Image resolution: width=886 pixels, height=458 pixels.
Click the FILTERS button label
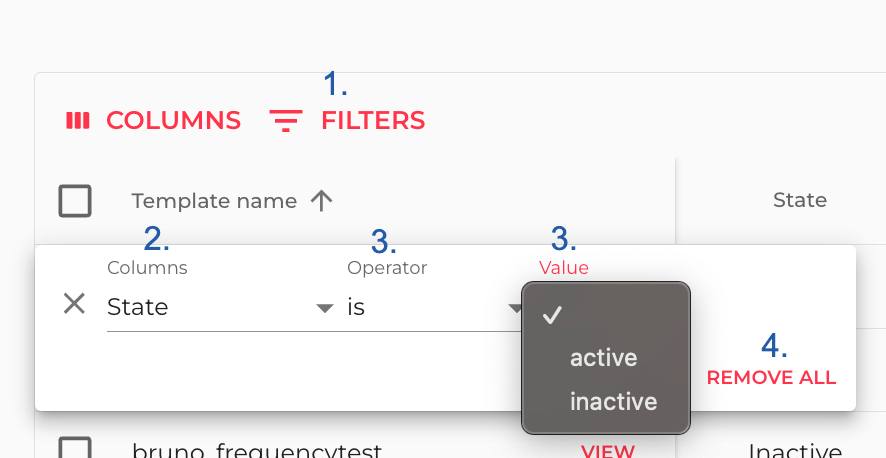pyautogui.click(x=373, y=121)
